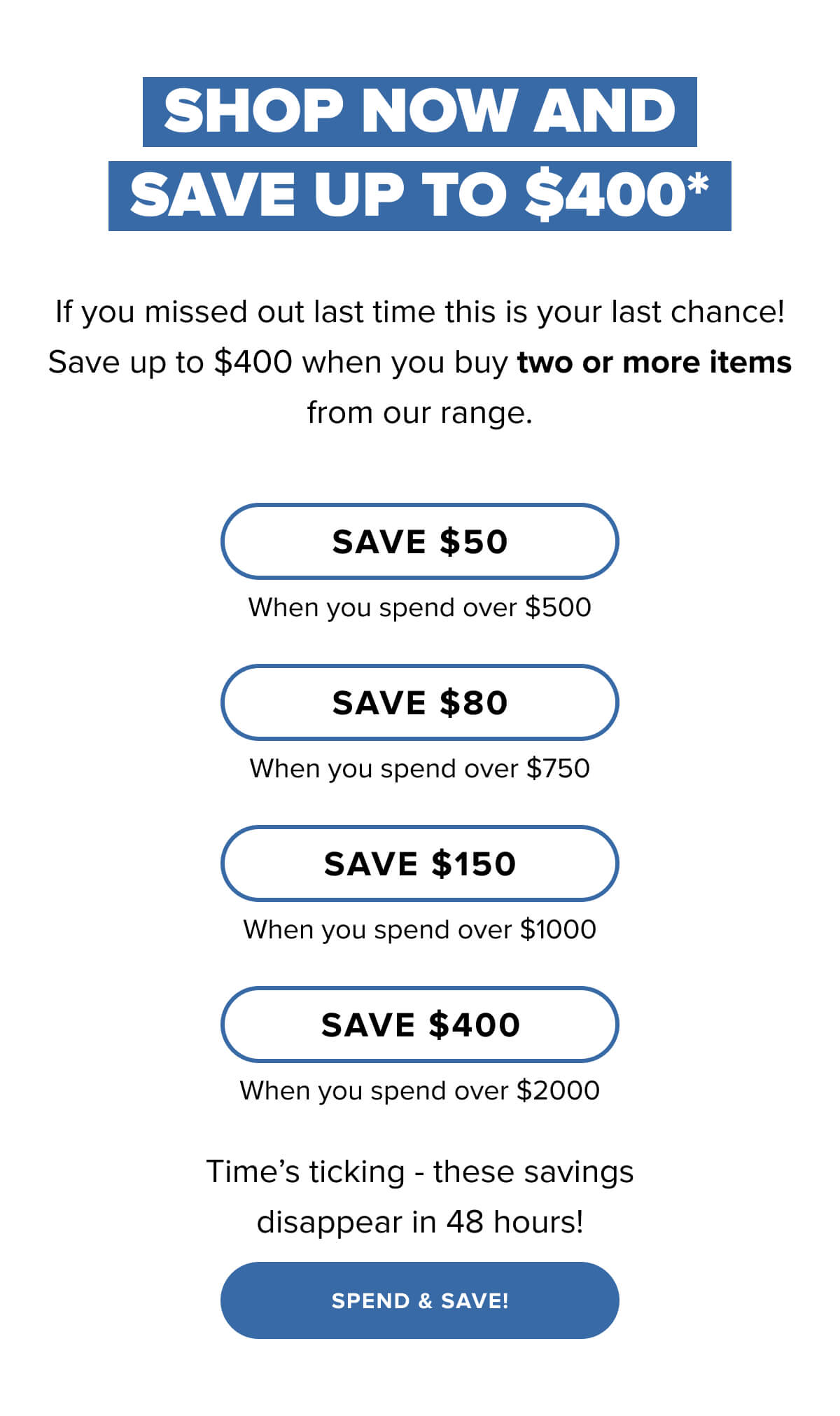Click the SHOP NOW AND headline banner
The image size is (840, 1416).
pos(419,112)
